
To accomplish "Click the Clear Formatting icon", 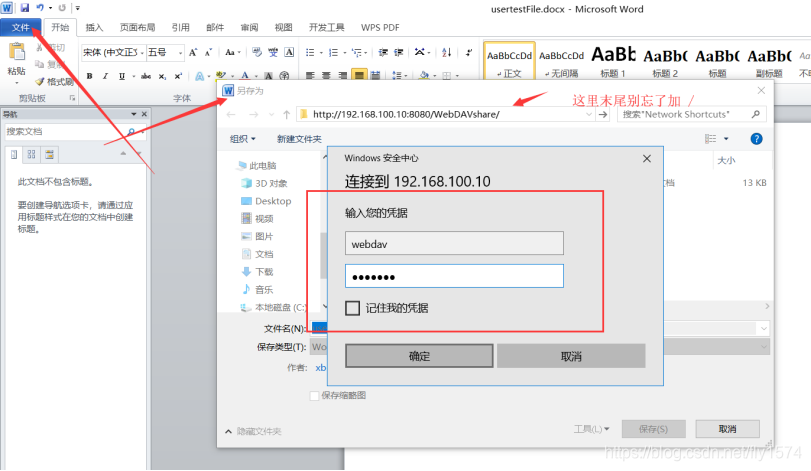I will click(257, 52).
